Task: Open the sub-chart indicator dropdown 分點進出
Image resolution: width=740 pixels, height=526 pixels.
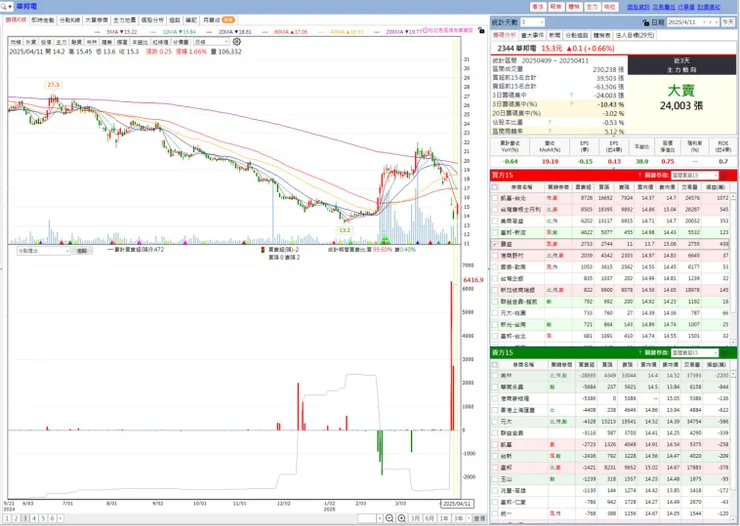Action: tap(43, 251)
